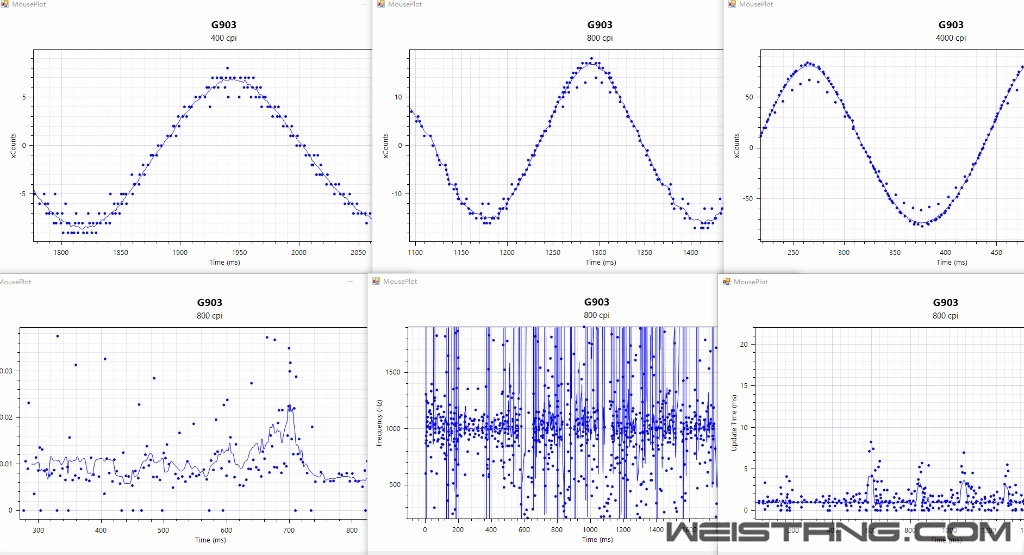
Task: Click the MousePlot icon of the 4000 cpi window
Action: [x=732, y=4]
